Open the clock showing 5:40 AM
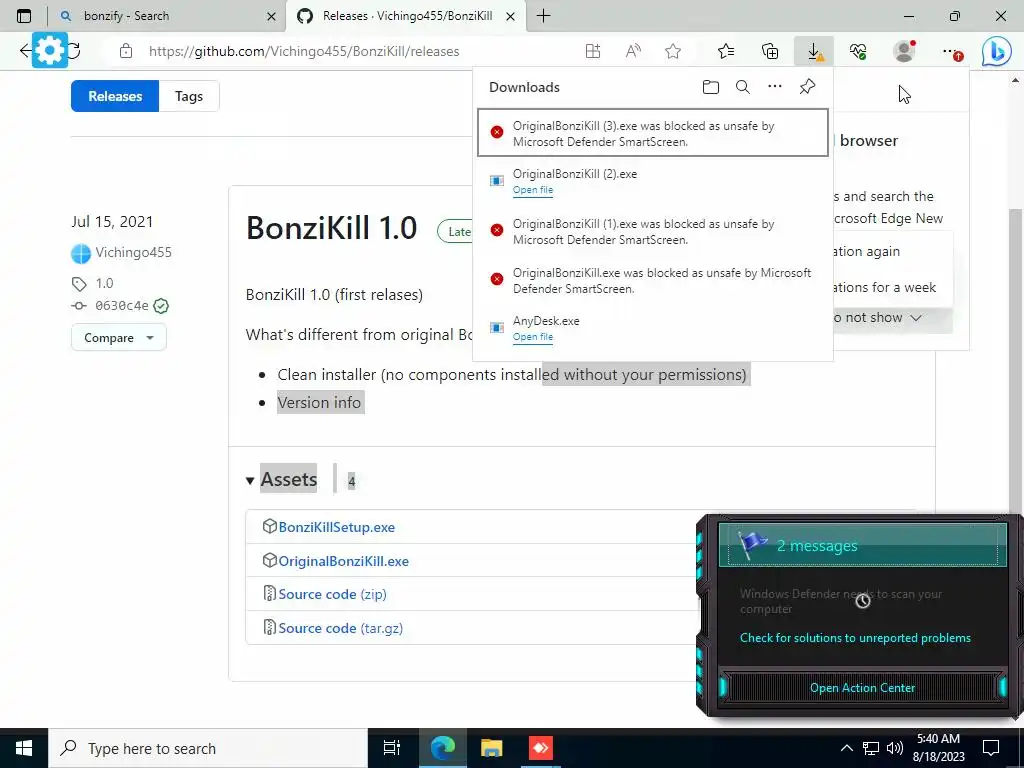The image size is (1024, 768). [938, 748]
